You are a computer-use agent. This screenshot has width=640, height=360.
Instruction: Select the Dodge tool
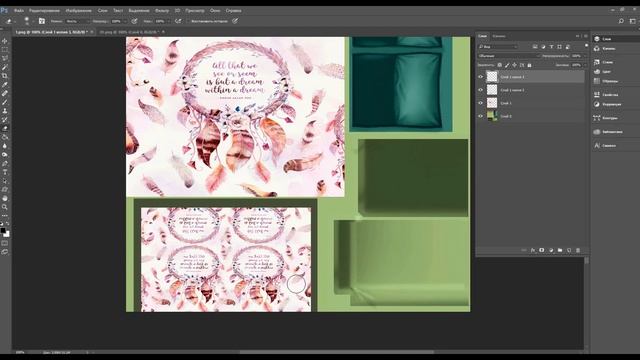pyautogui.click(x=5, y=155)
